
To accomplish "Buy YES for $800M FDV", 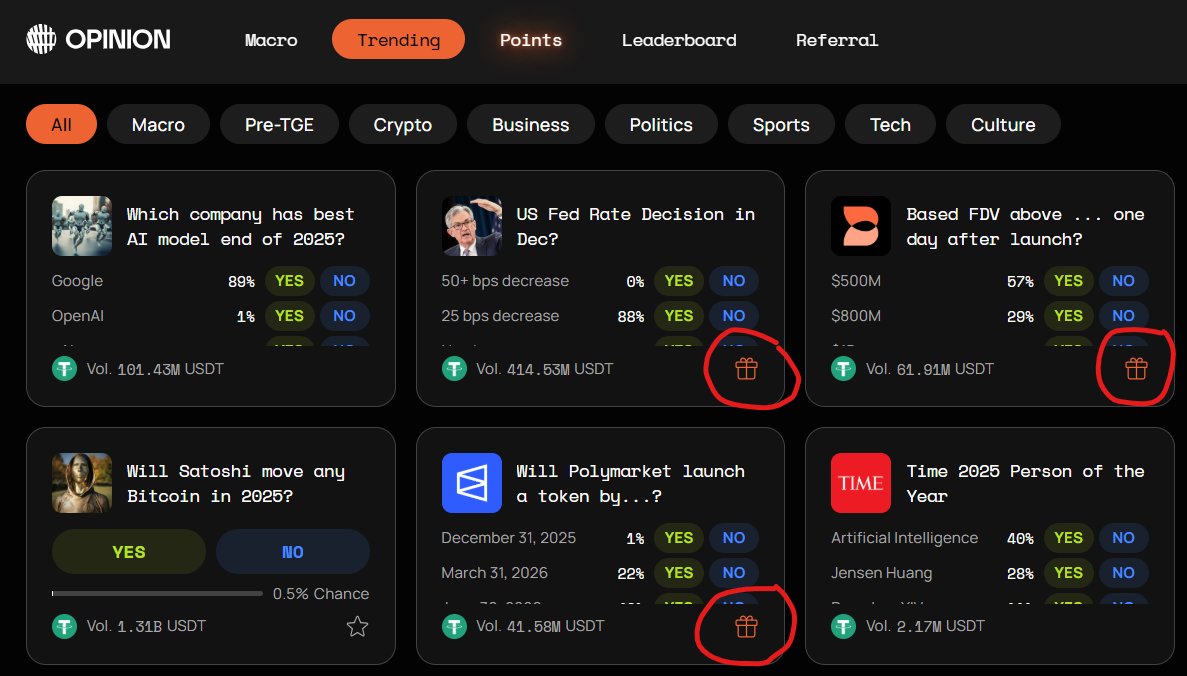I will point(1068,316).
